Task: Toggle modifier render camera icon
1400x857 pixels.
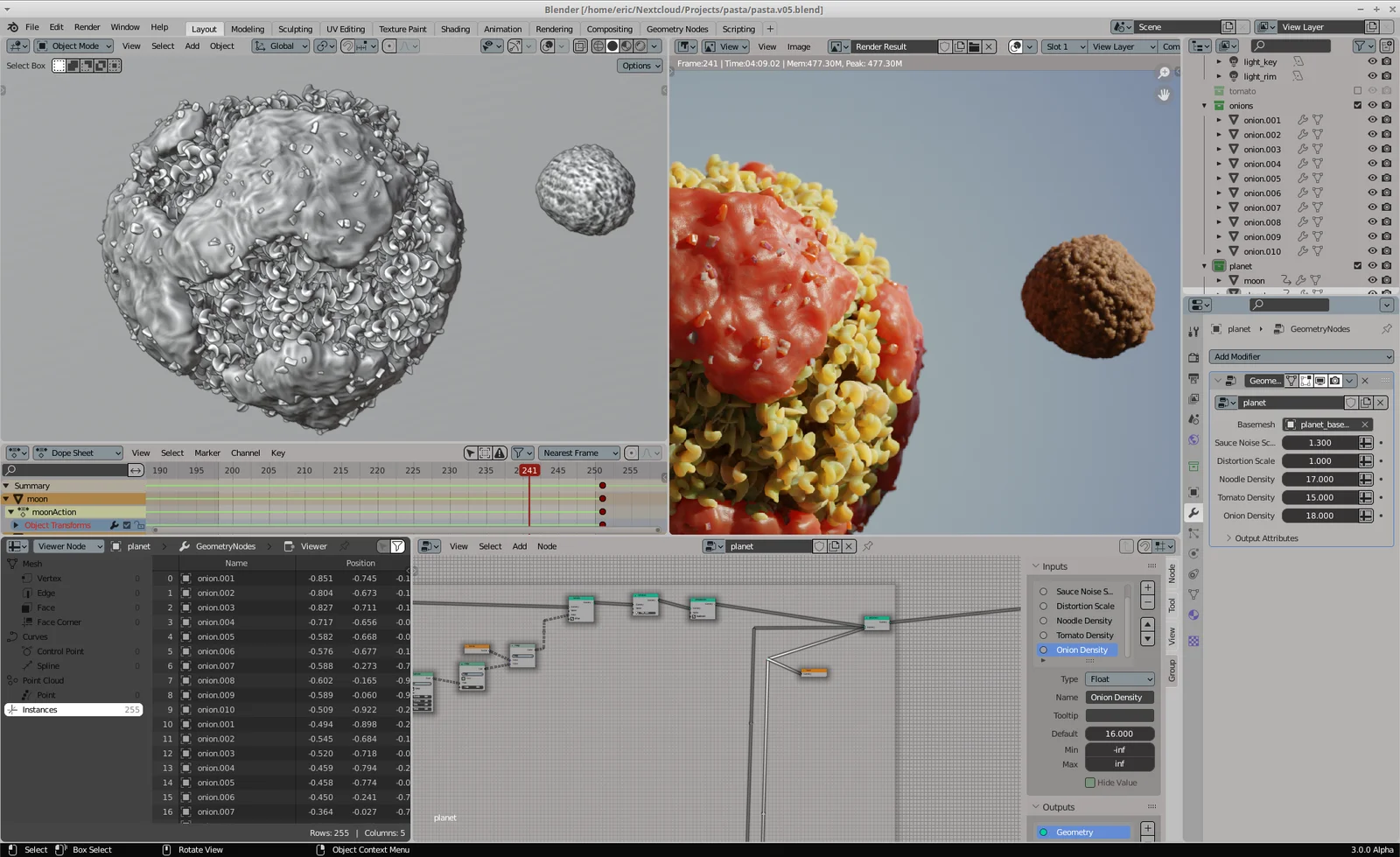Action: coord(1334,381)
